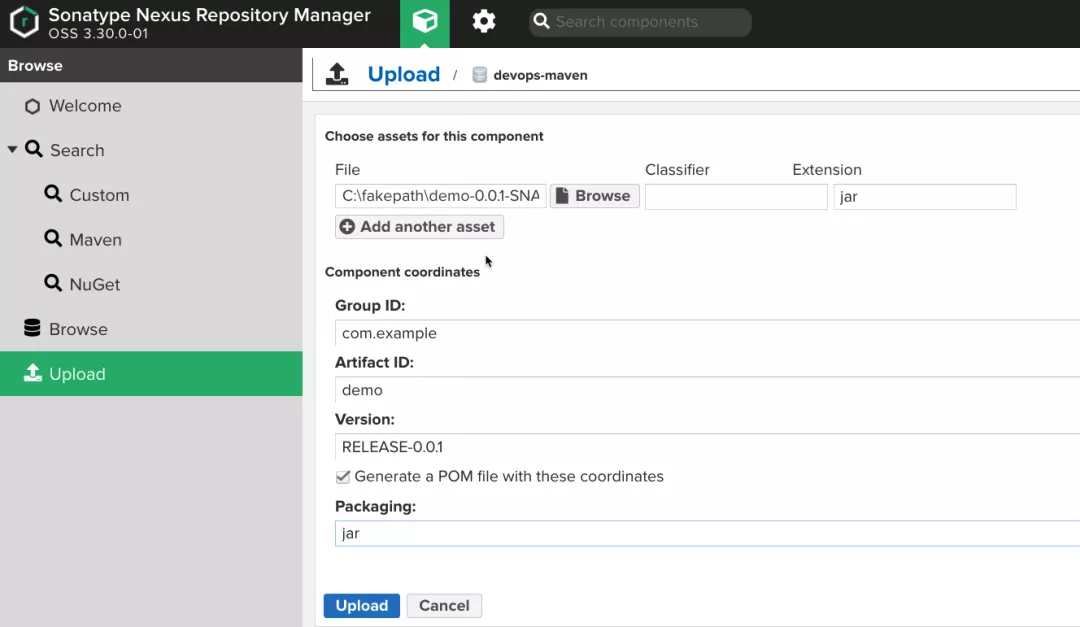Viewport: 1080px width, 627px height.
Task: Click the Sonatype Nexus logo icon
Action: [x=24, y=21]
